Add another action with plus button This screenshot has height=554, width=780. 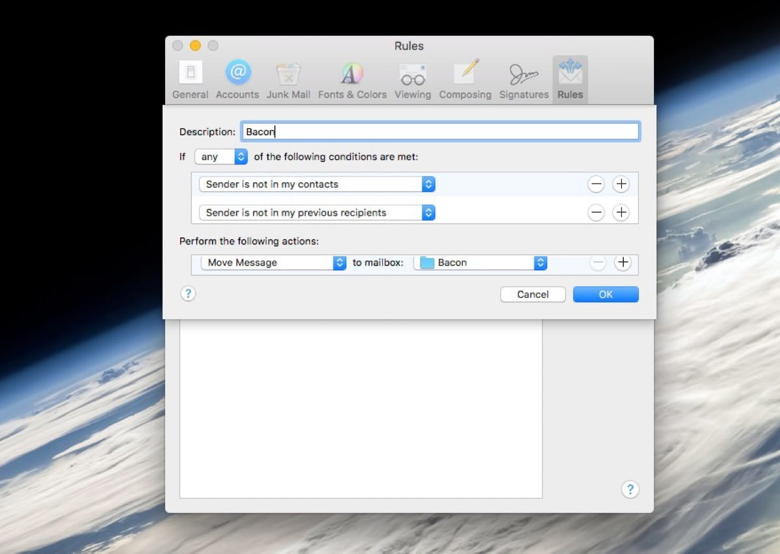(x=622, y=263)
